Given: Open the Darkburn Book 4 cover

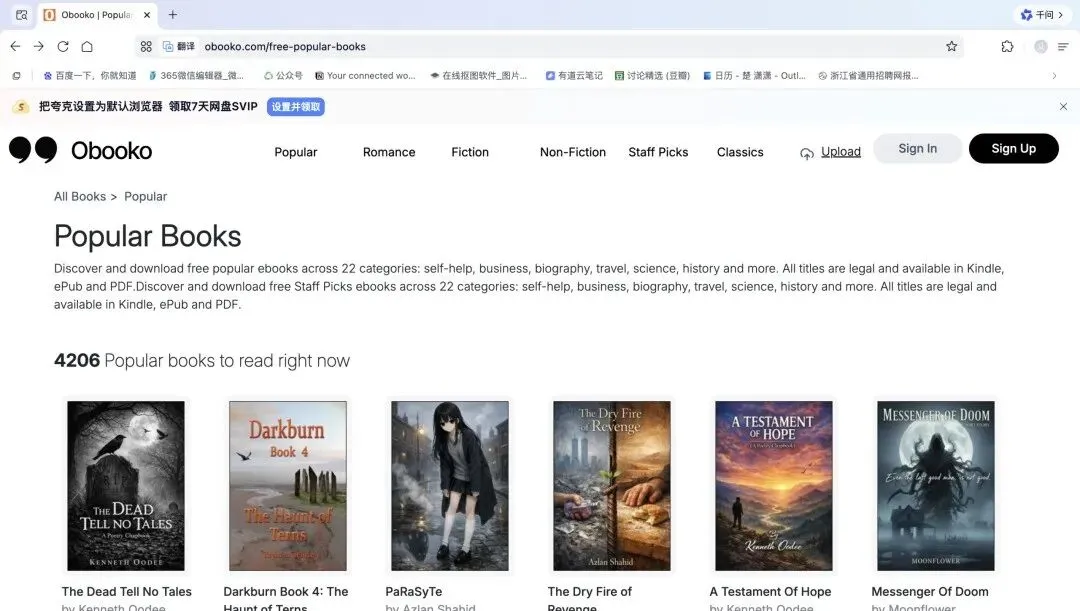Looking at the screenshot, I should [288, 486].
